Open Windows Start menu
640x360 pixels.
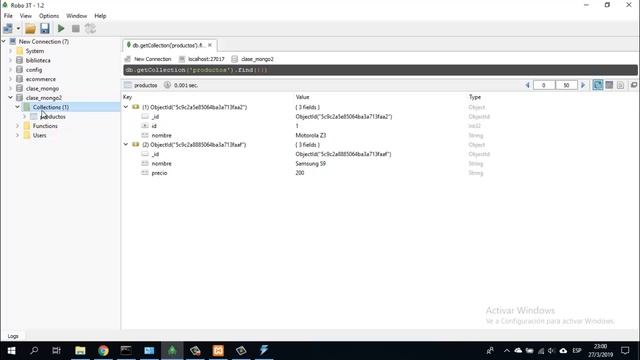coord(11,351)
